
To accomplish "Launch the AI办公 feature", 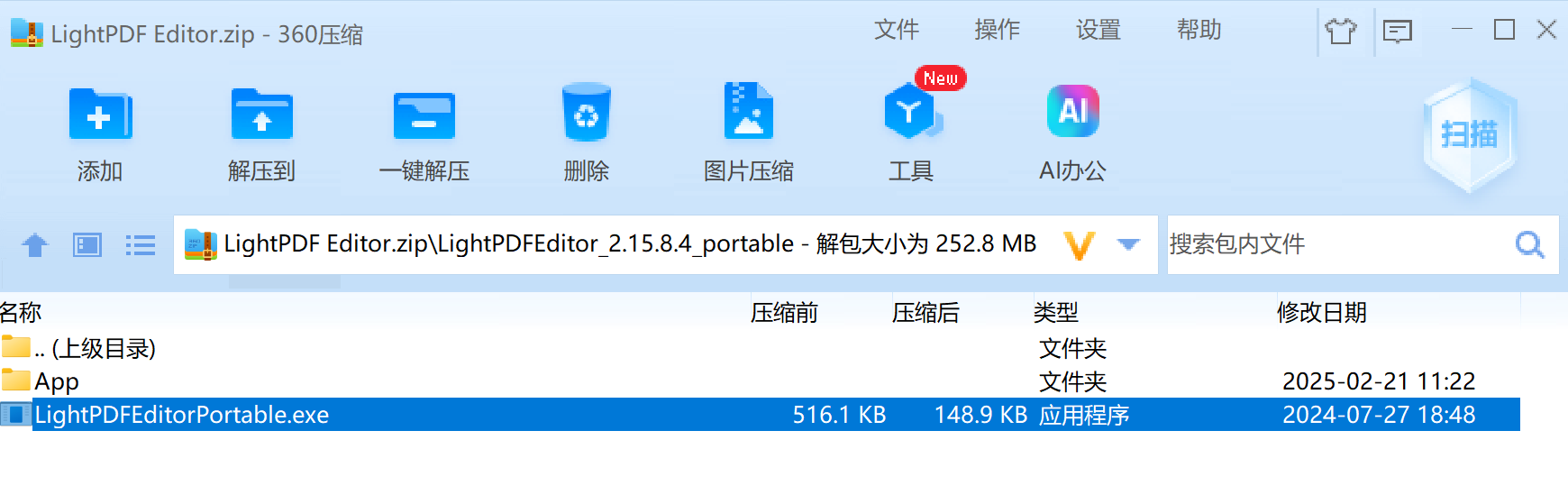I will [x=1072, y=111].
